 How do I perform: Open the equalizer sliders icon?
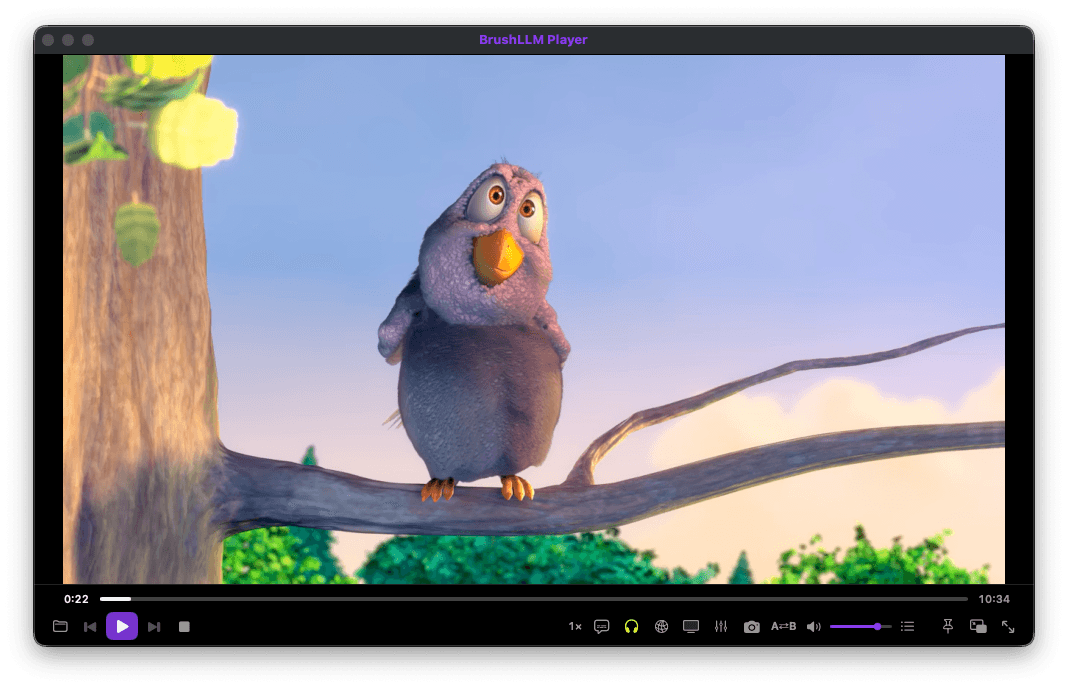(721, 627)
